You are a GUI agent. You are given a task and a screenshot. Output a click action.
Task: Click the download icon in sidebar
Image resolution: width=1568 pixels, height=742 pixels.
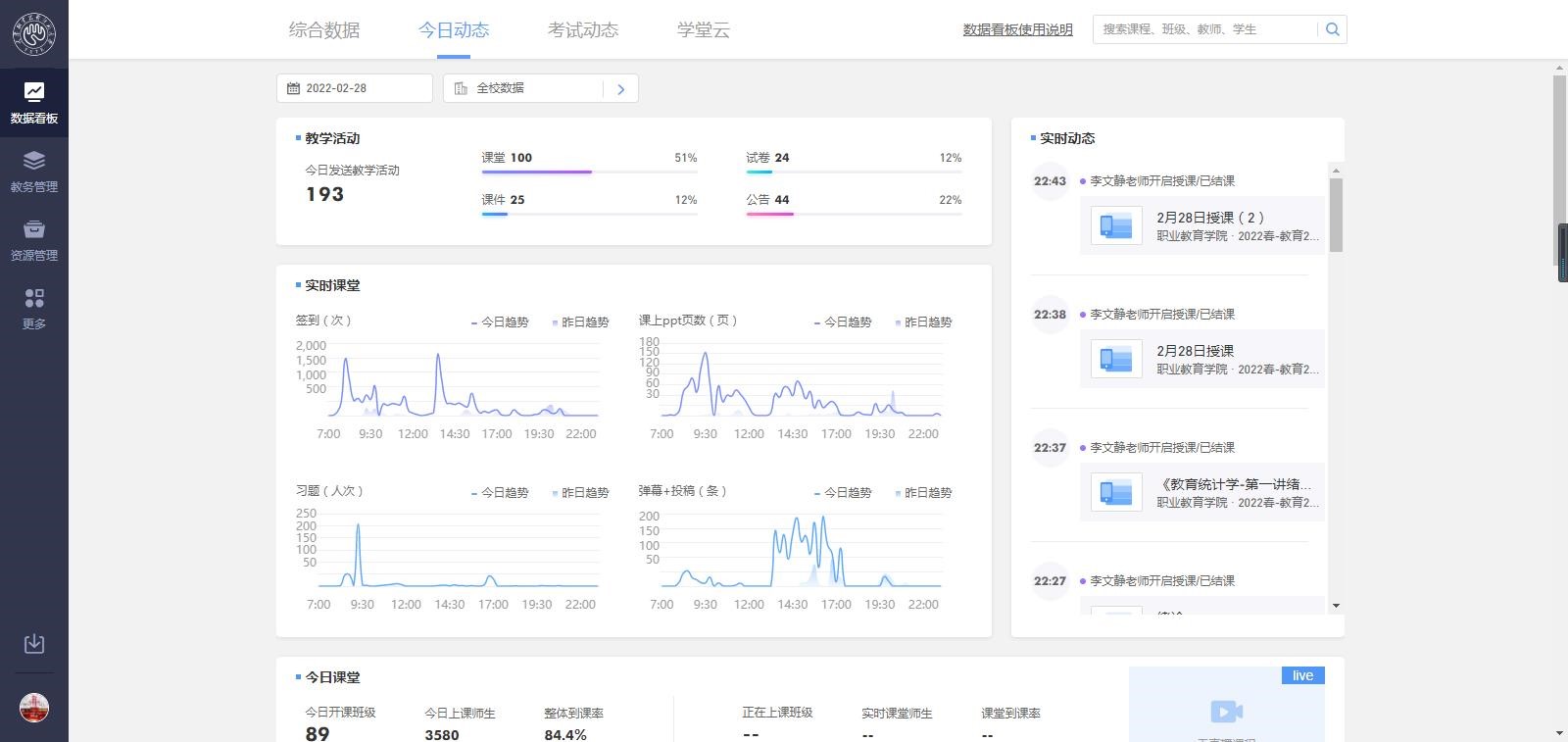[34, 644]
